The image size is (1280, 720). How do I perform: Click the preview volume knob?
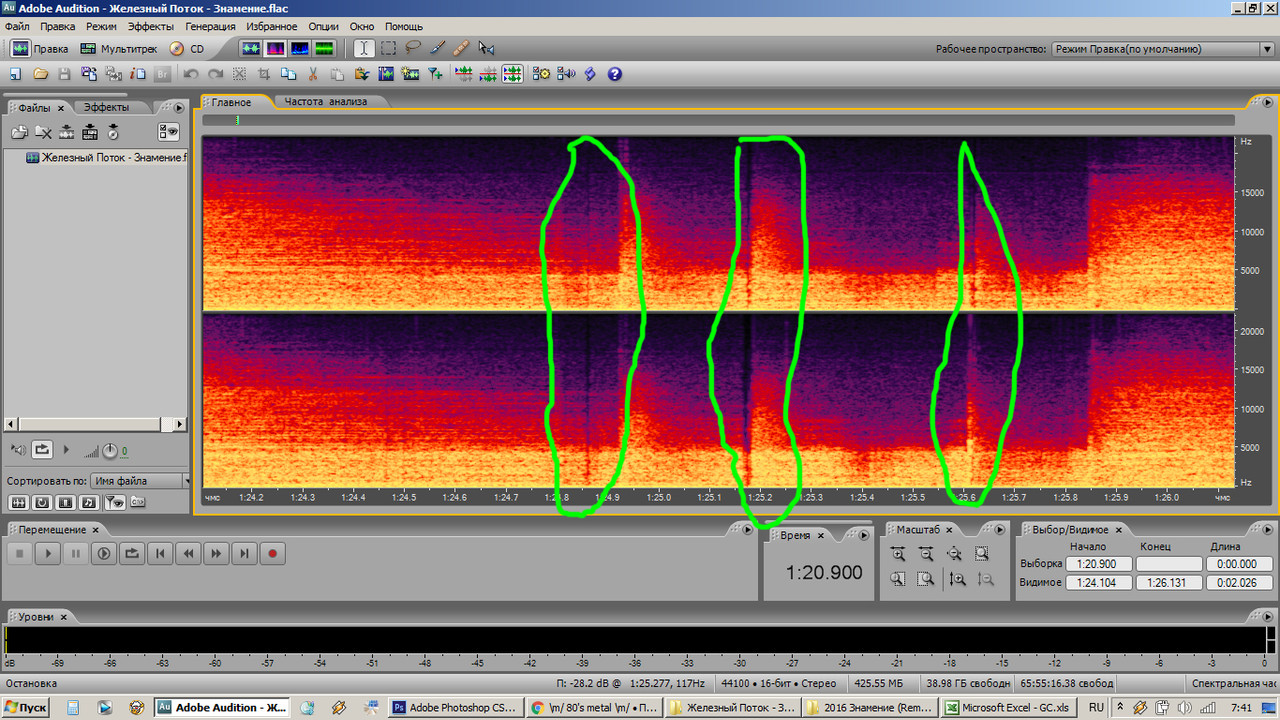coord(109,451)
